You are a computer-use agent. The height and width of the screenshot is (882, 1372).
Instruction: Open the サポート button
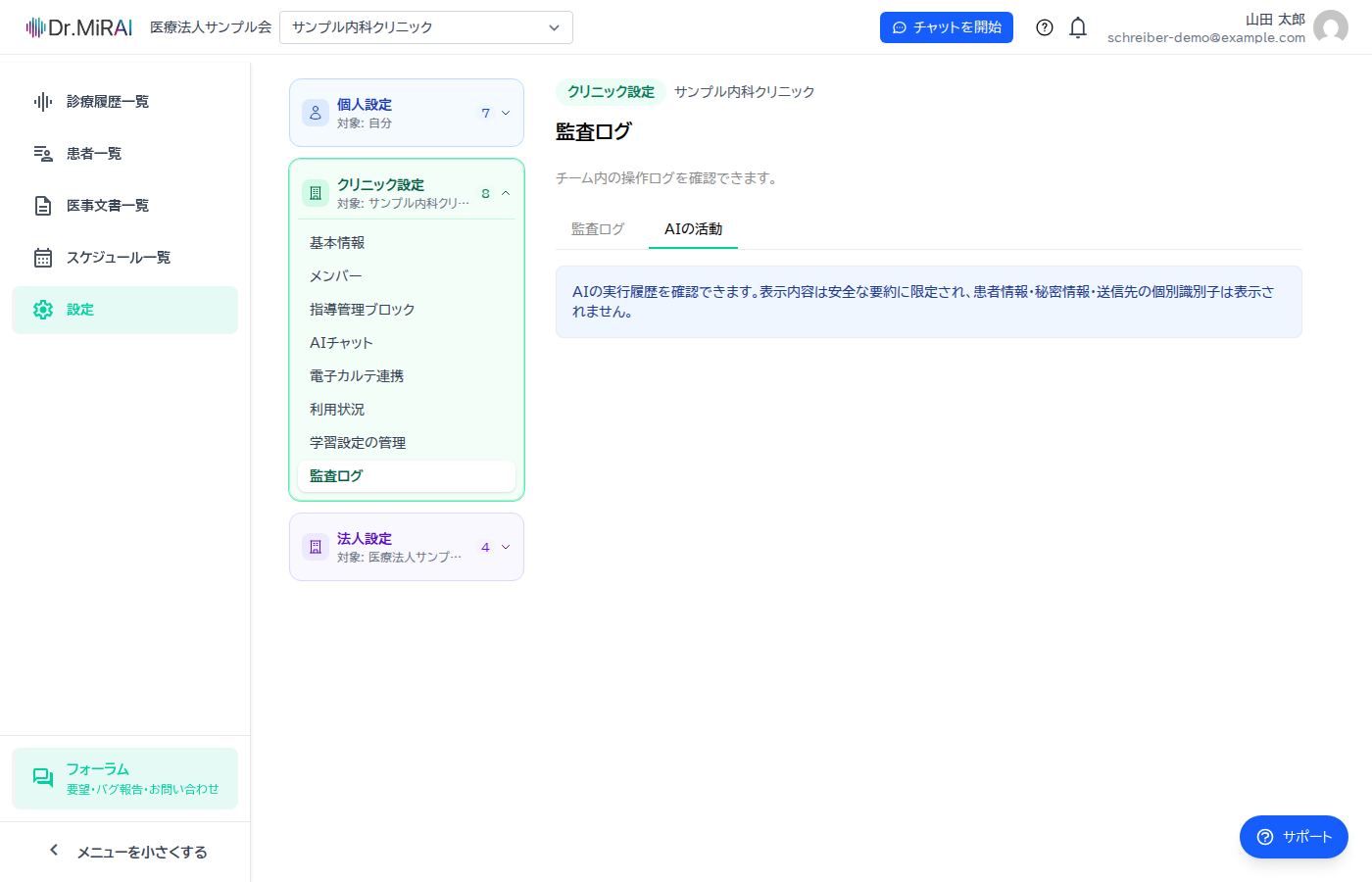(1294, 837)
